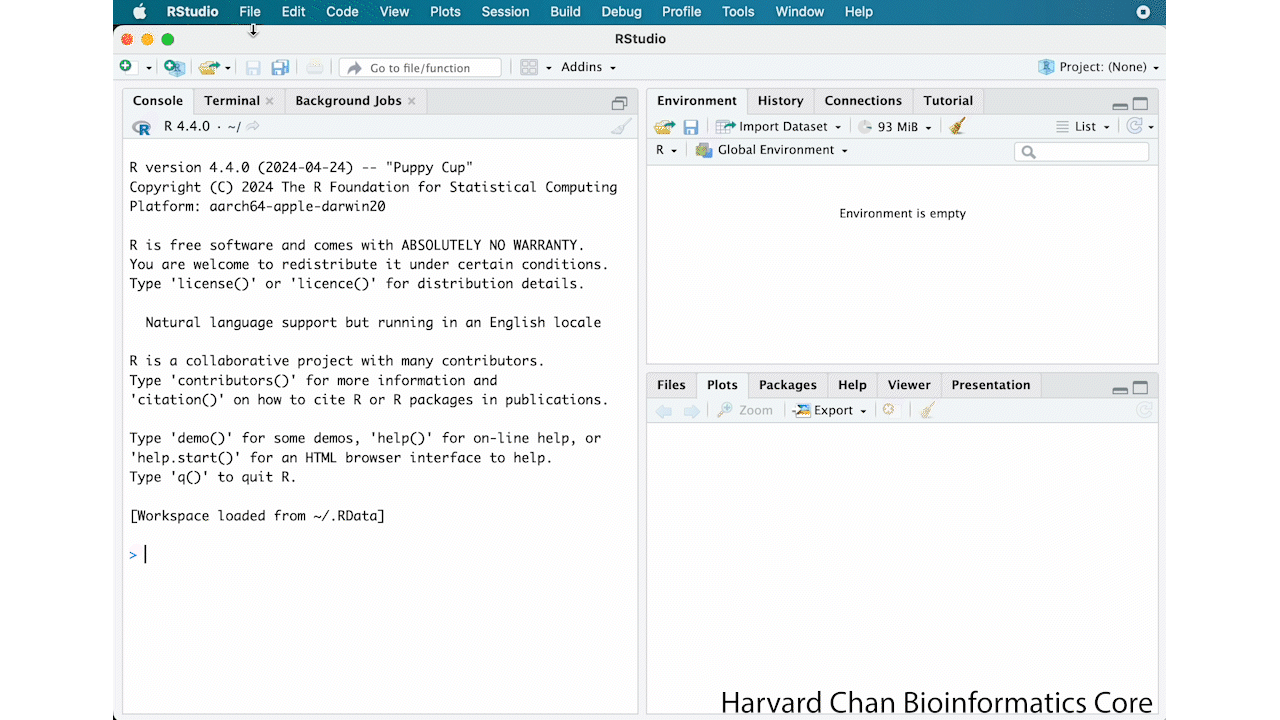
Task: Open the List view dropdown
Action: tap(1084, 126)
